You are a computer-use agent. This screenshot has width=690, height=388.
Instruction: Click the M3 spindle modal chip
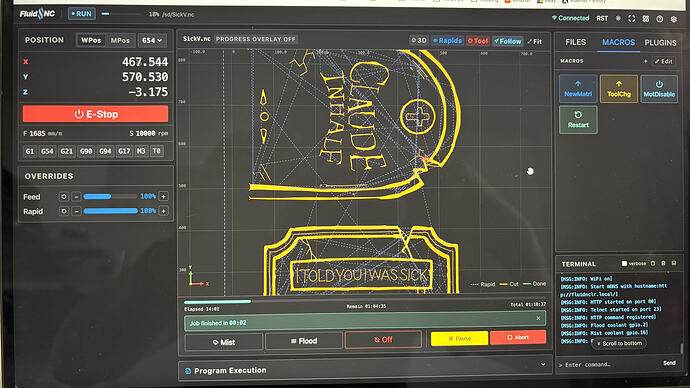[x=141, y=151]
